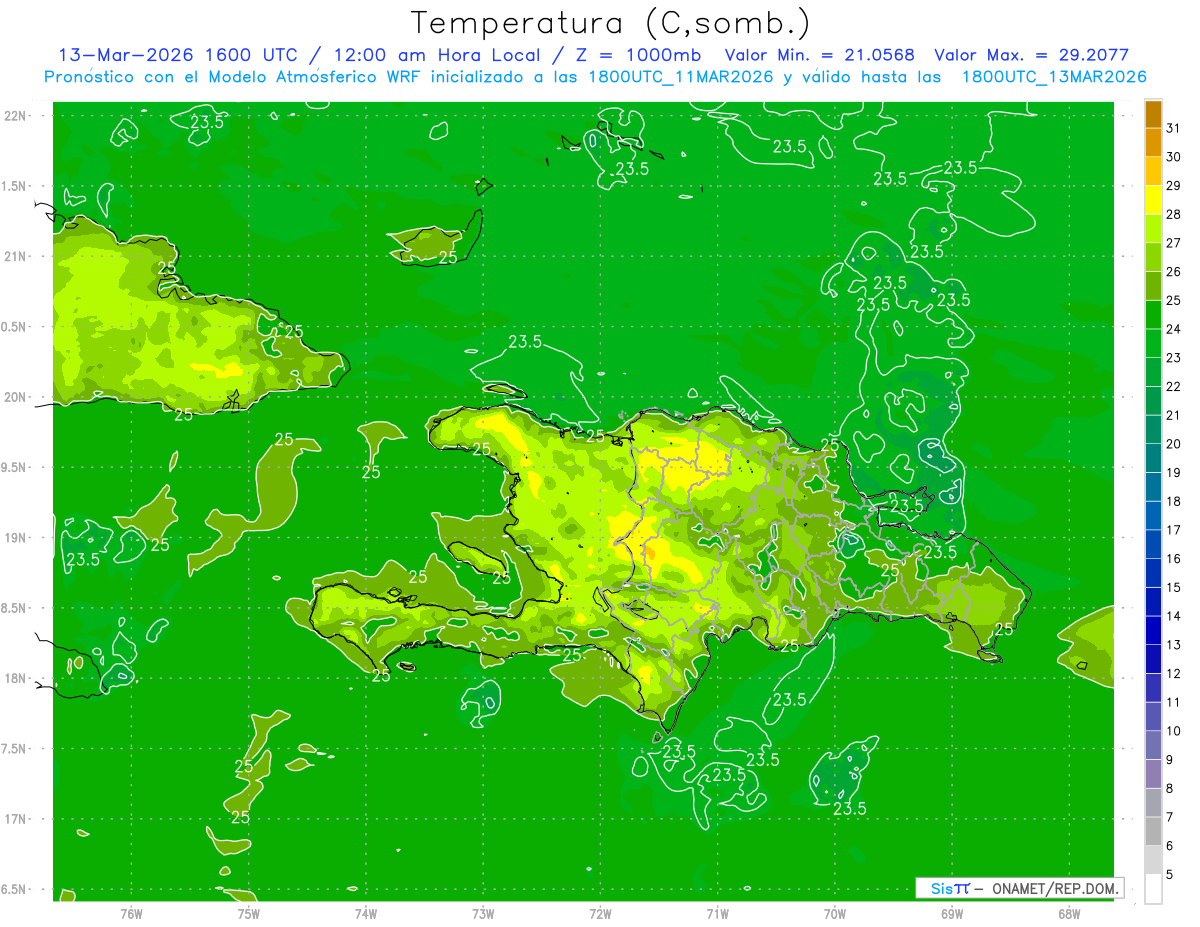
Task: Click the gray swatch between 6 and 7
Action: [x=1154, y=831]
